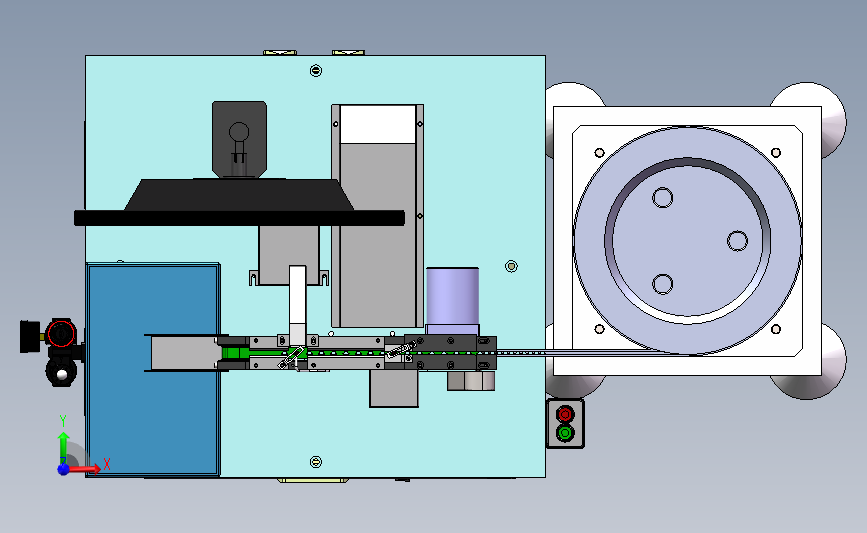The height and width of the screenshot is (533, 867).
Task: Pick the bottom-right mounting hole of feeder plate
Action: [x=776, y=329]
